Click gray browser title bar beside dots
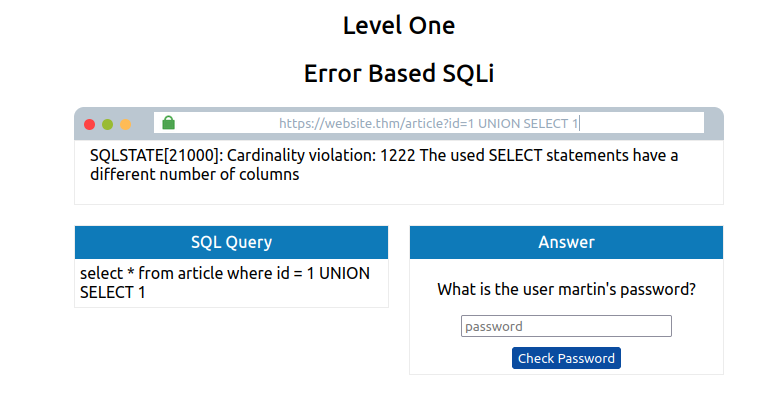This screenshot has height=403, width=778. tap(142, 124)
